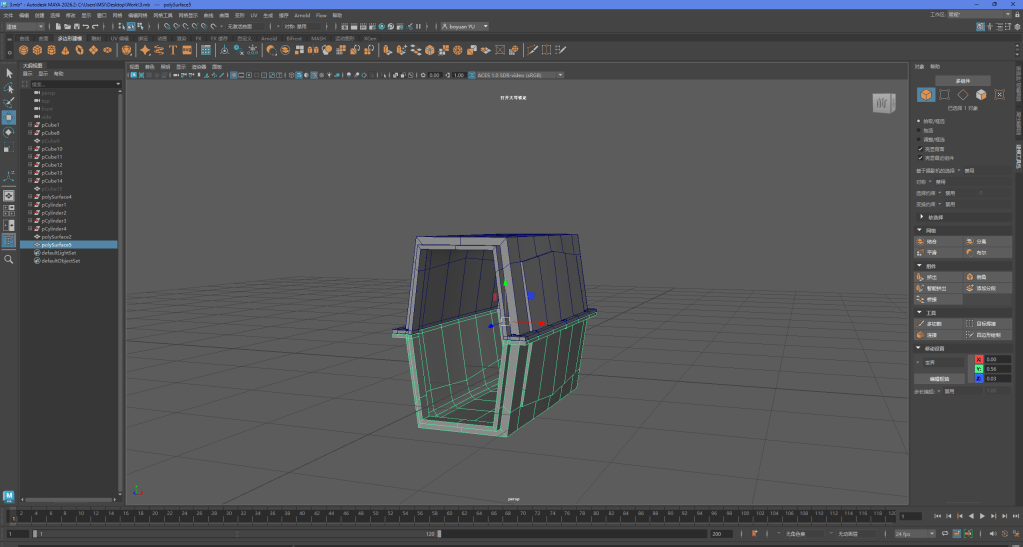Expand the pCube1 node in the outliner
Screen dimensions: 1023x547
(29, 125)
